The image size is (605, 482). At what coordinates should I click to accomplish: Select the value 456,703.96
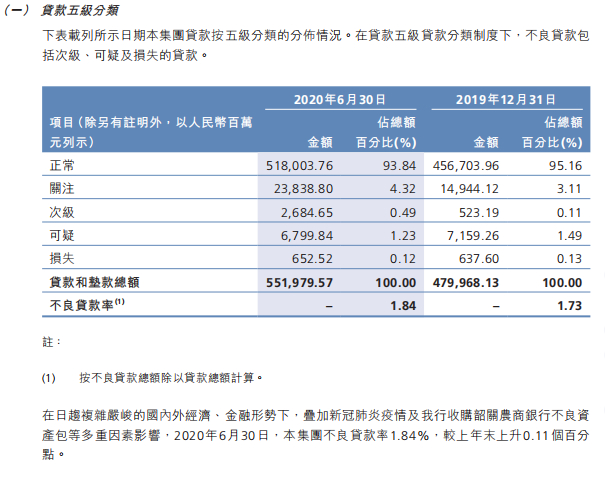point(466,166)
